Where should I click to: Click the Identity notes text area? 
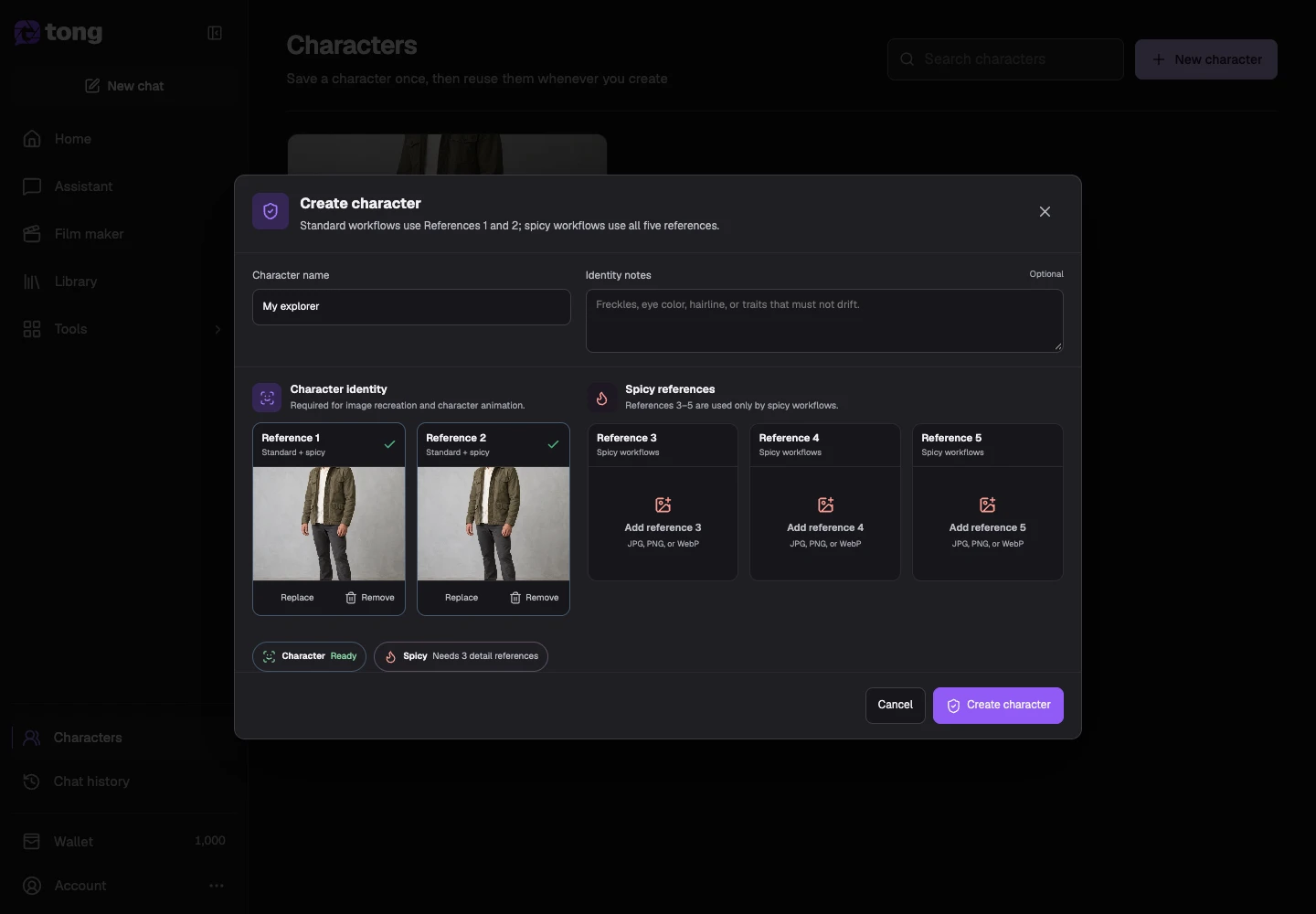point(824,321)
